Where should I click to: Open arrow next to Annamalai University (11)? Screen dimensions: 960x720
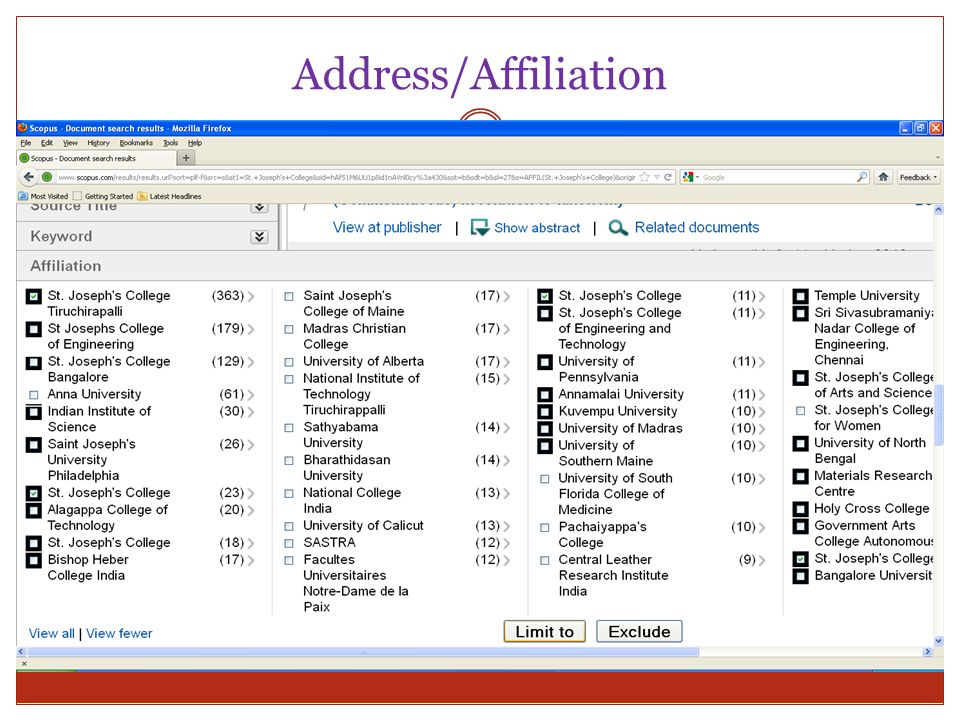[761, 395]
